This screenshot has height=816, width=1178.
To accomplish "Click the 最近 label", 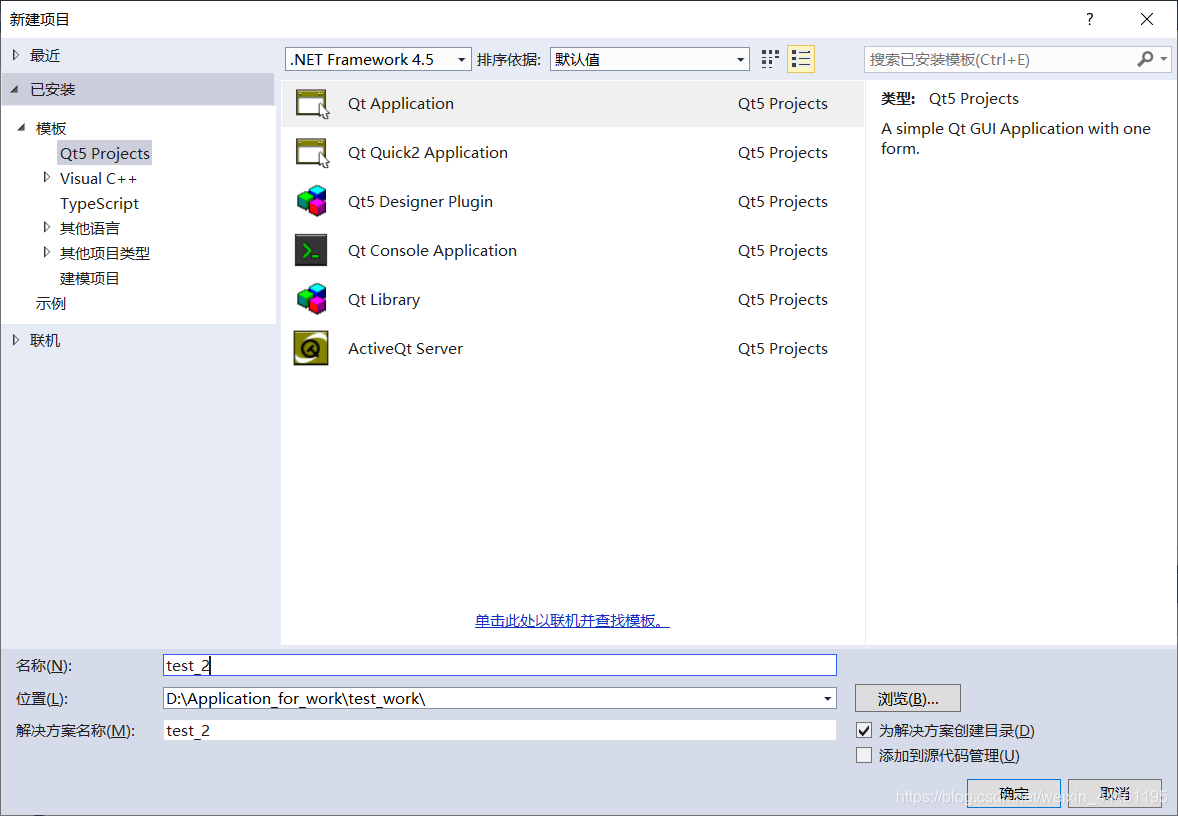I will click(x=45, y=56).
